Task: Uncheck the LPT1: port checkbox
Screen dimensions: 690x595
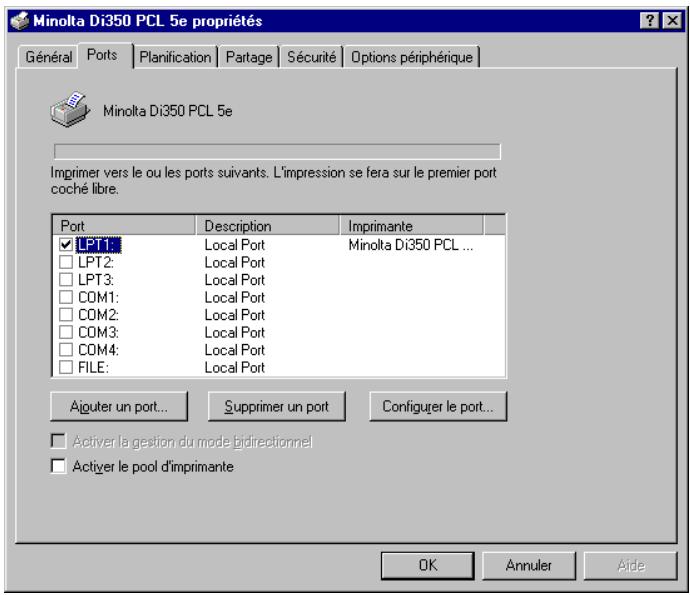Action: (66, 244)
